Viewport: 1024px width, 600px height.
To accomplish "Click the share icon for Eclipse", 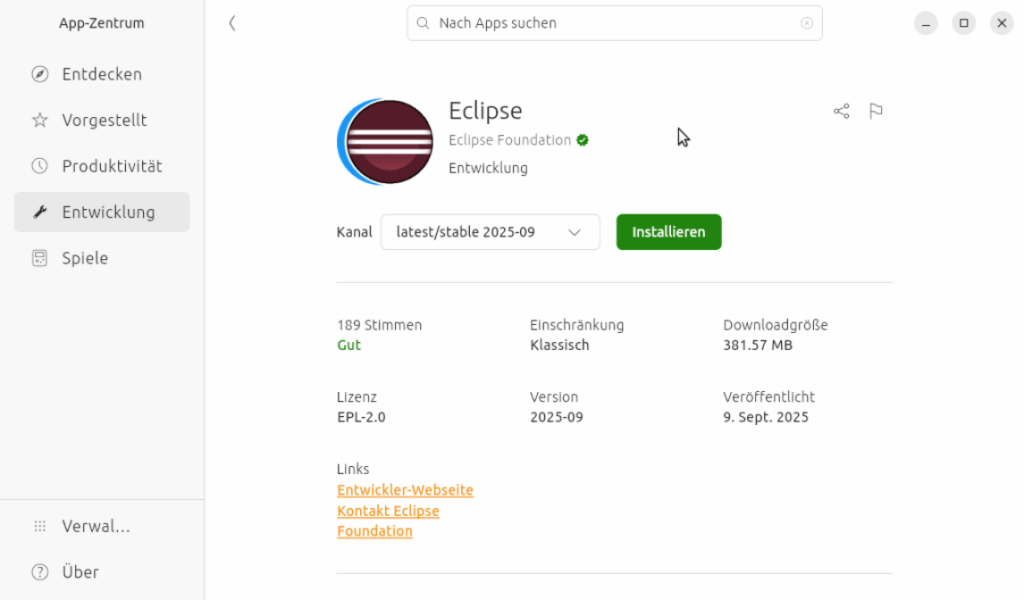I will pos(841,111).
